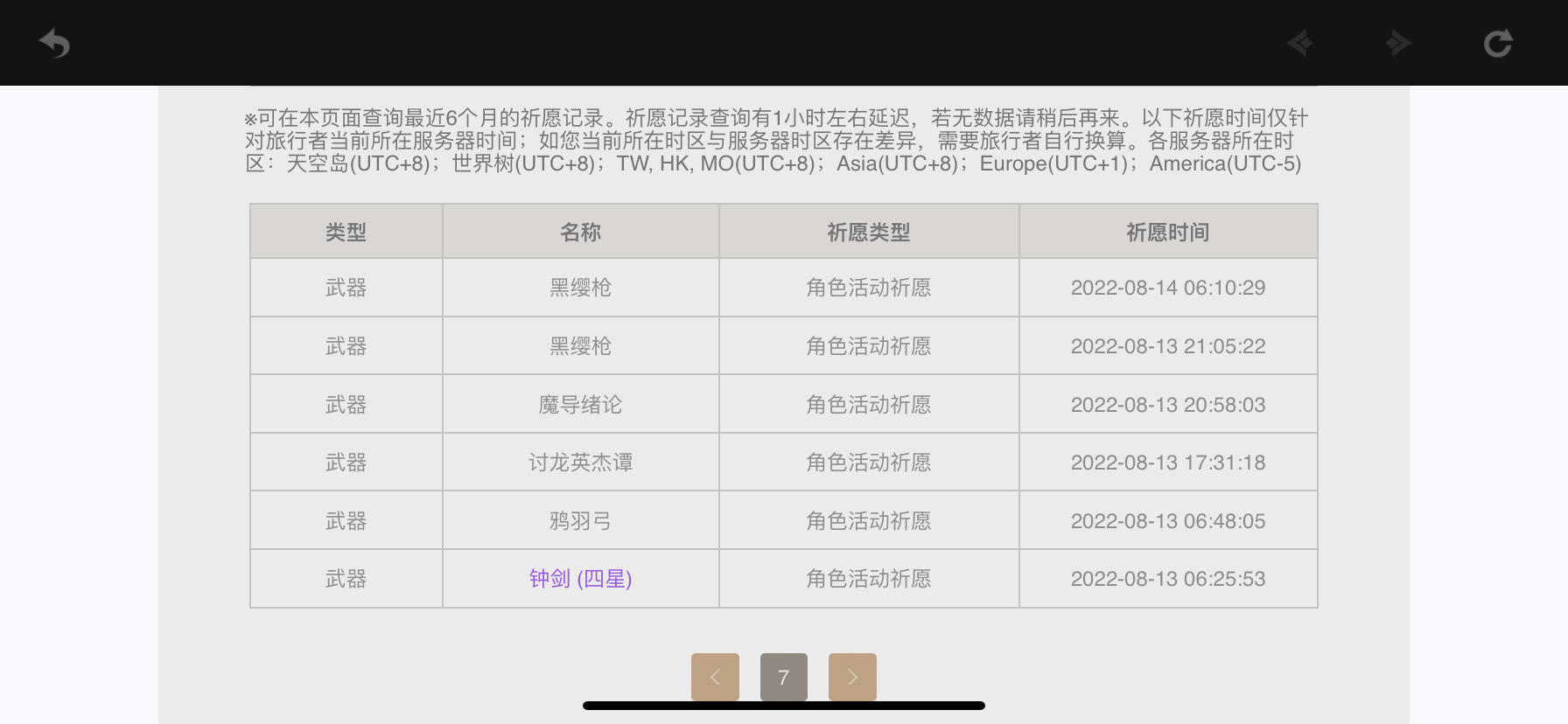The image size is (1568, 724).
Task: Click the 名称 column header
Action: click(581, 232)
